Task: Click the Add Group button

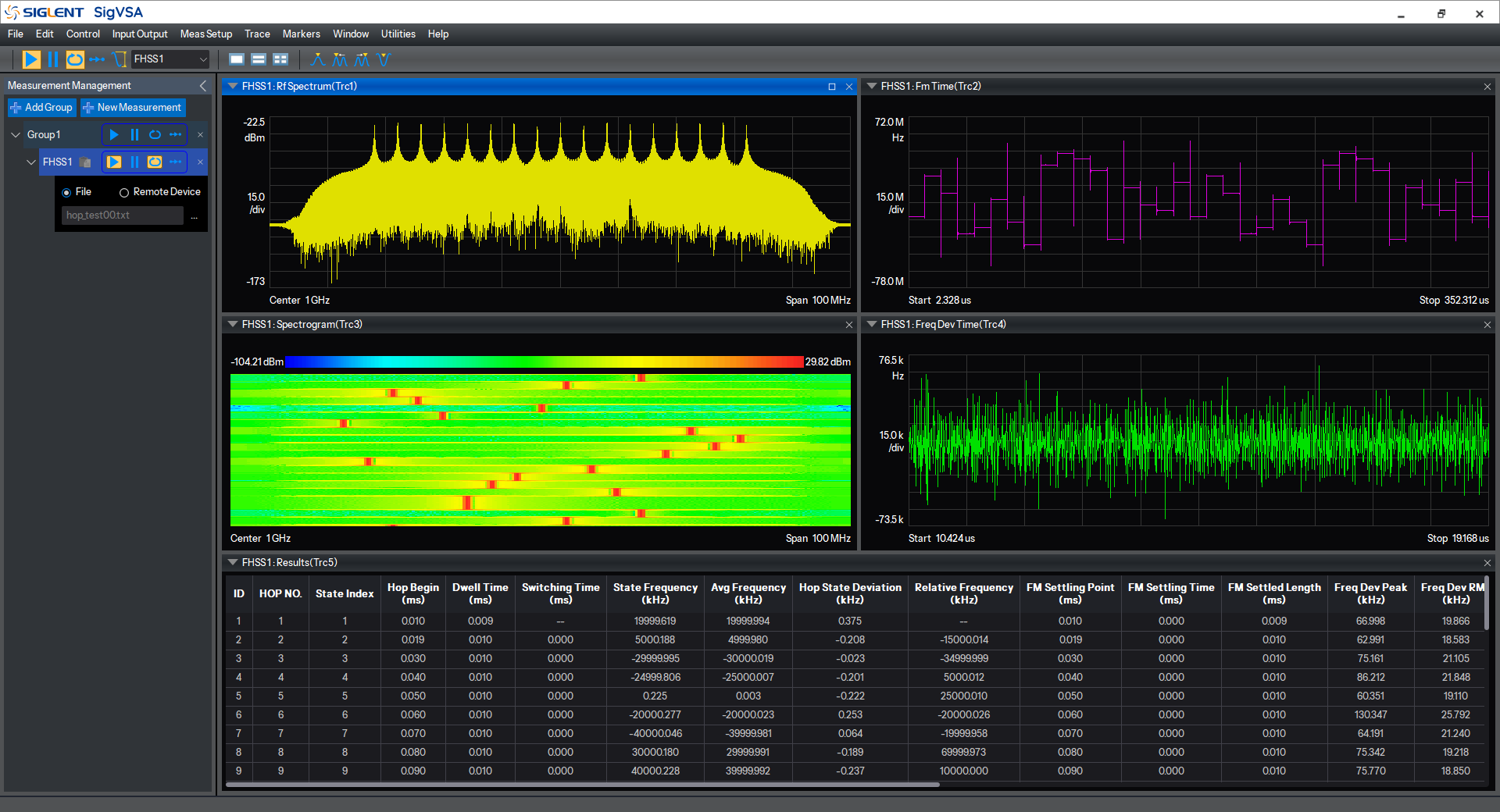Action: (41, 108)
